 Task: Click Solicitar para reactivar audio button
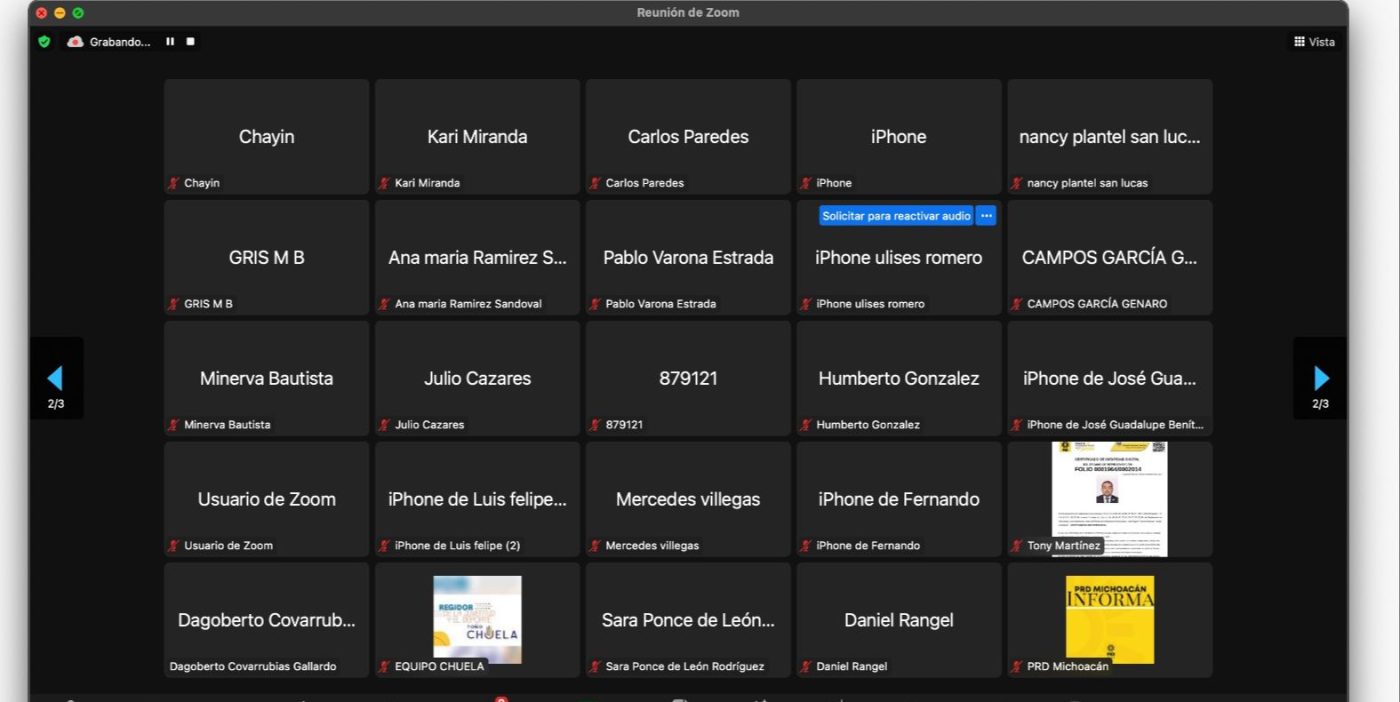[896, 216]
